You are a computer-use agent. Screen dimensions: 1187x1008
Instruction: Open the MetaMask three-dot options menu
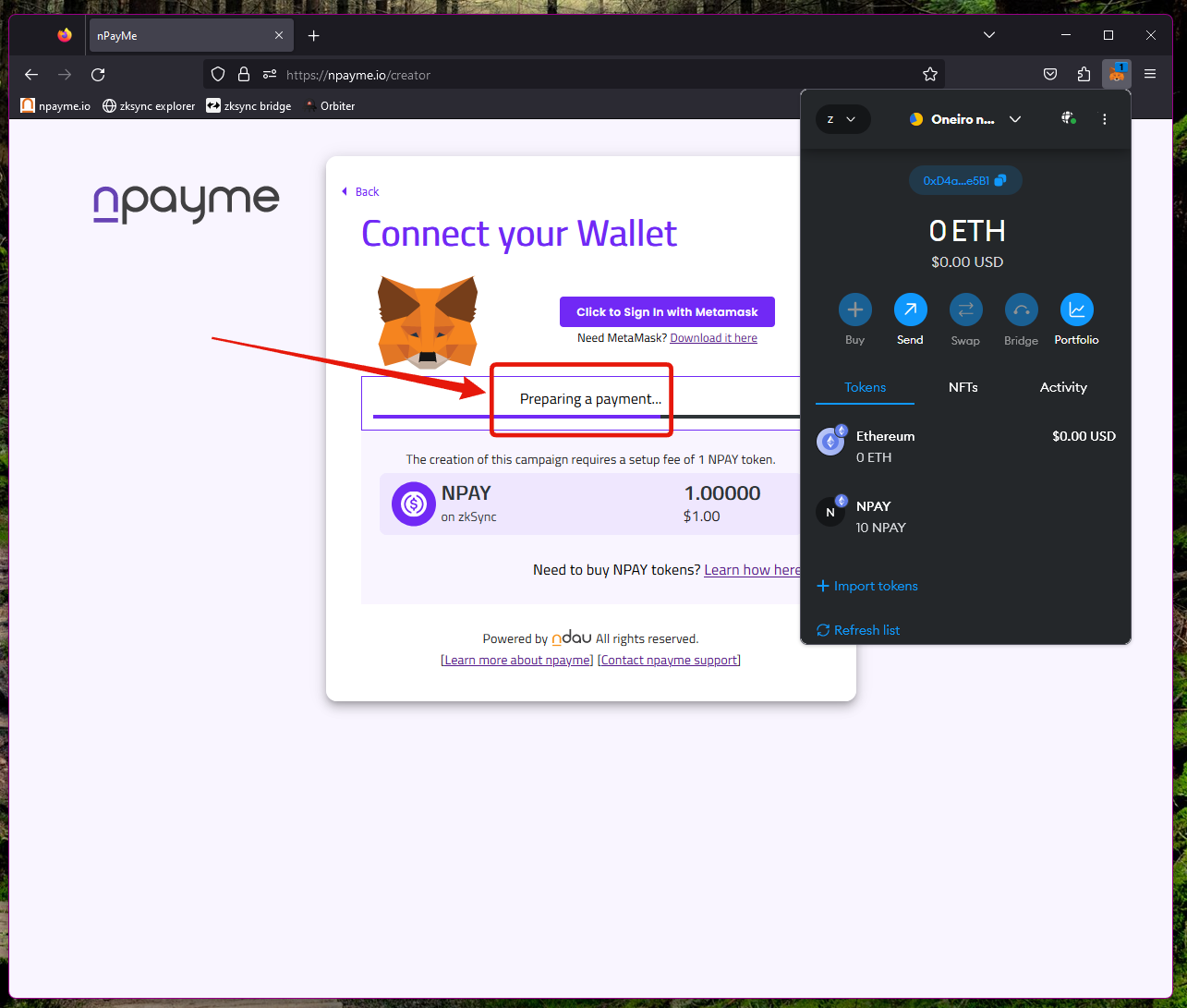tap(1105, 119)
